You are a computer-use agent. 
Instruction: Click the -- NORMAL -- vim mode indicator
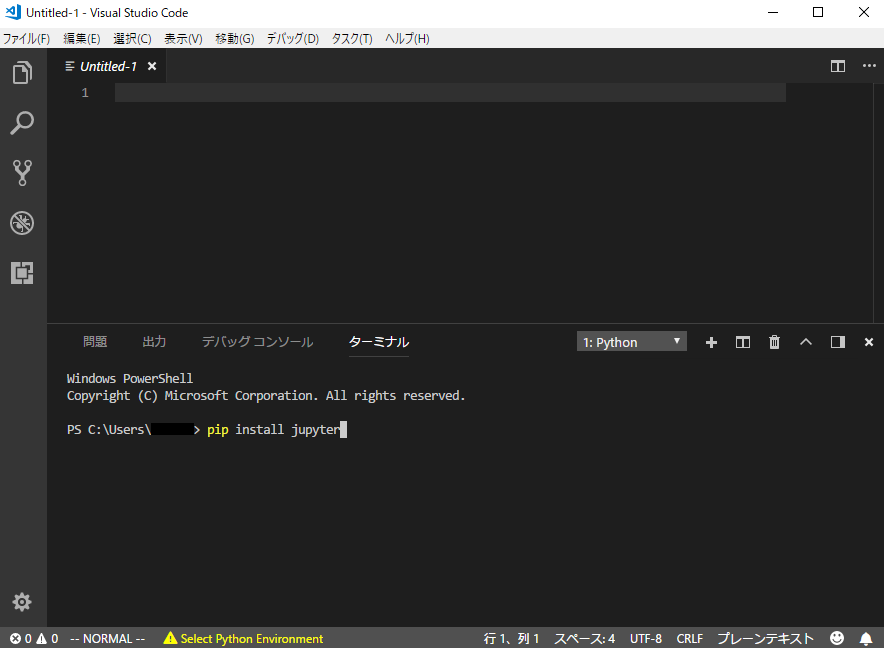coord(107,638)
